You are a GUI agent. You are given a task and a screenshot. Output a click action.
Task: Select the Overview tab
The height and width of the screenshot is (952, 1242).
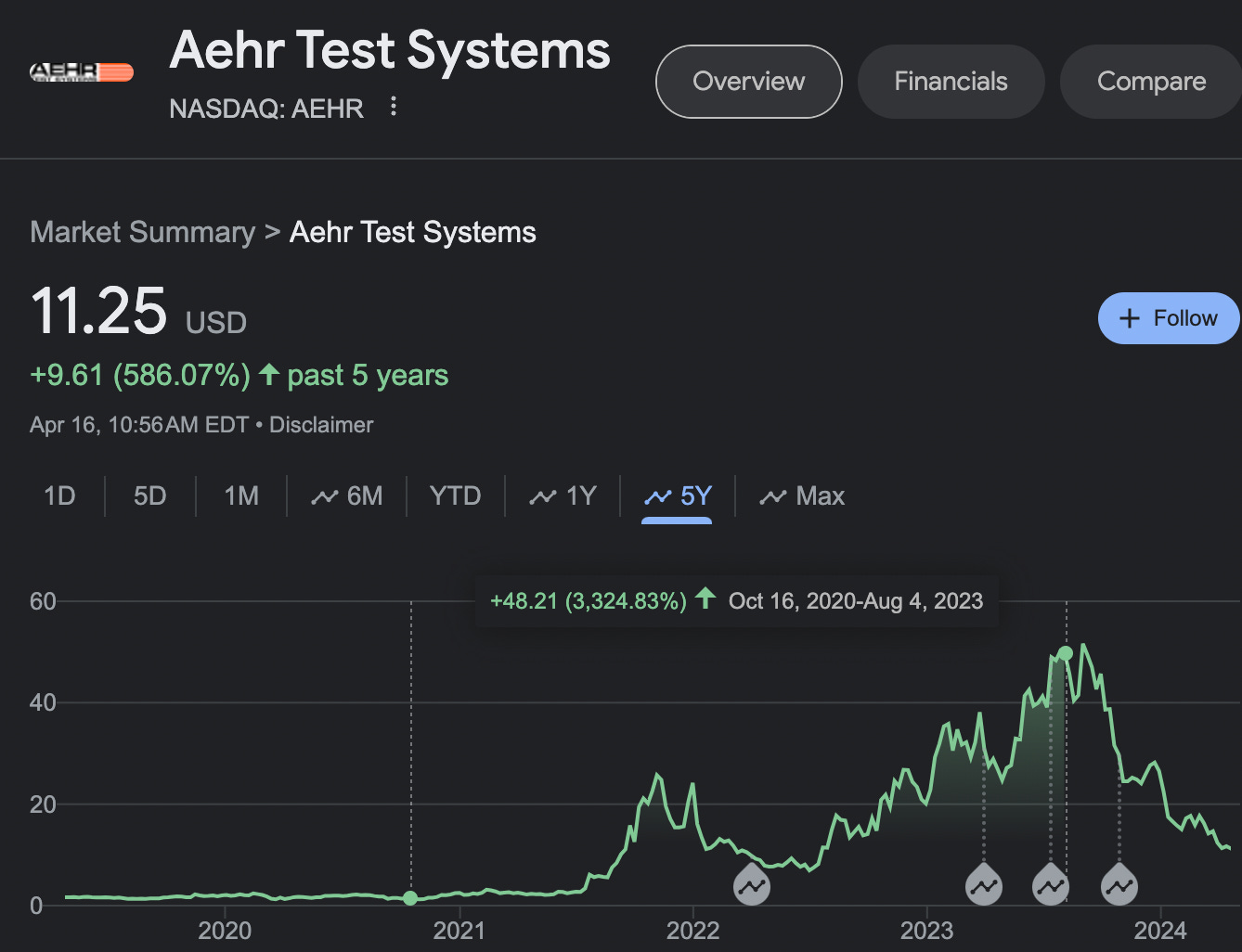pyautogui.click(x=749, y=82)
